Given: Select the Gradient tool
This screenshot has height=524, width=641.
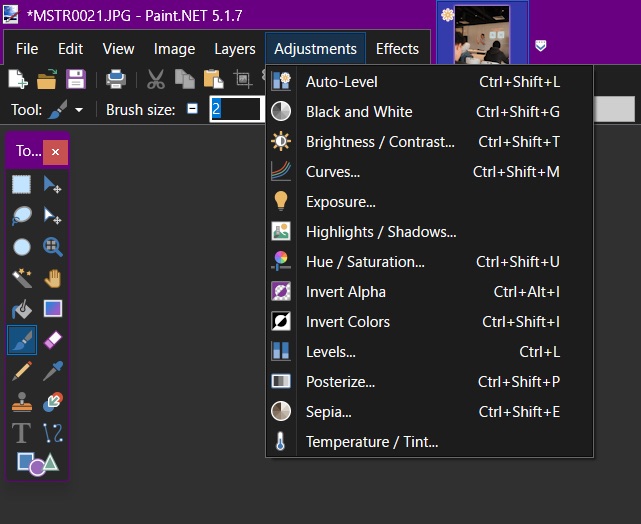Looking at the screenshot, I should coord(53,309).
